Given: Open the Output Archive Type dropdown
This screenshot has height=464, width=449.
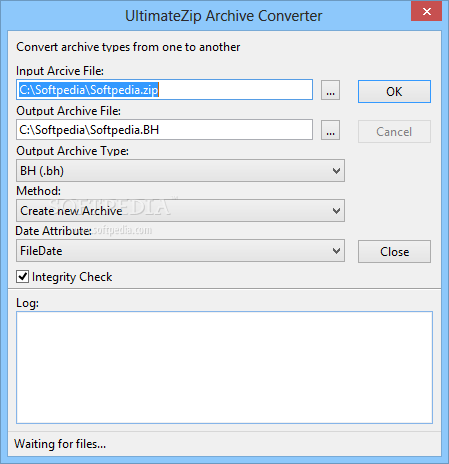Looking at the screenshot, I should click(180, 171).
